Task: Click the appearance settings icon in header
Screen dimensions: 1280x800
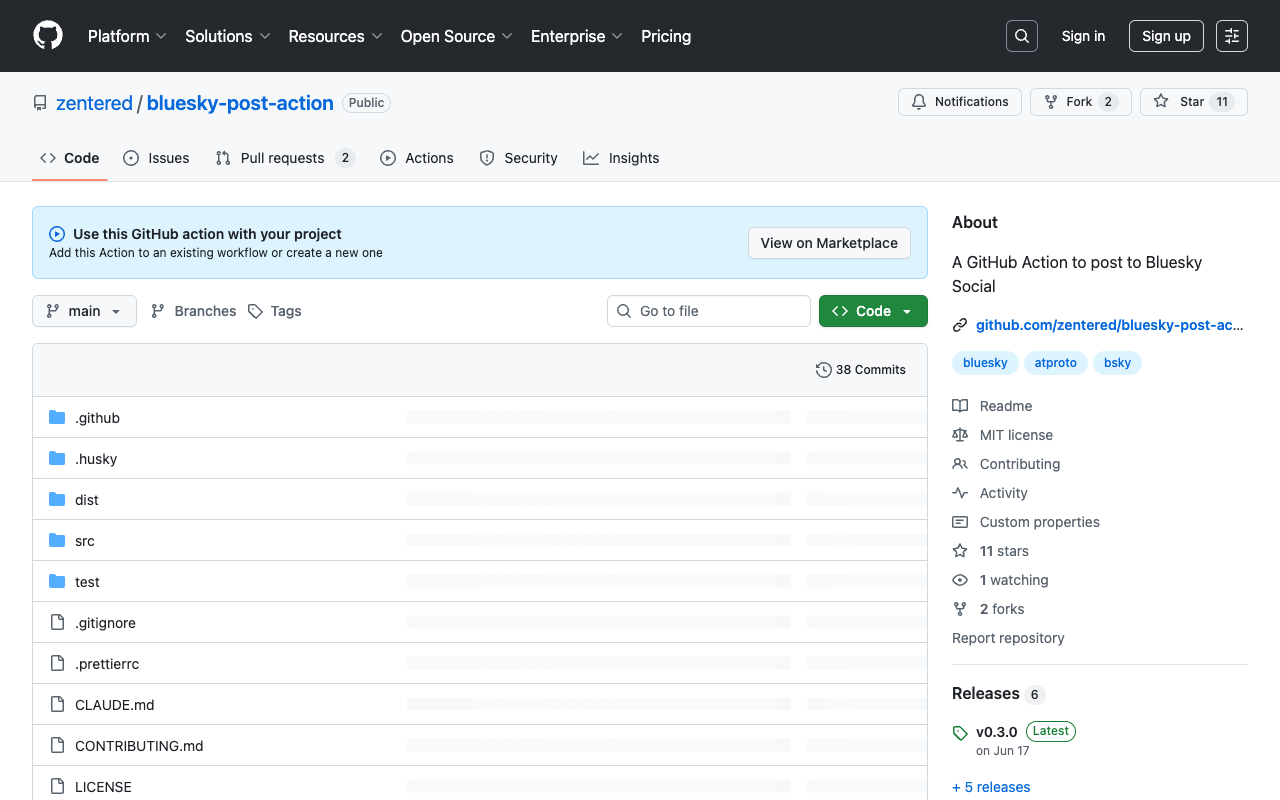Action: [1231, 36]
